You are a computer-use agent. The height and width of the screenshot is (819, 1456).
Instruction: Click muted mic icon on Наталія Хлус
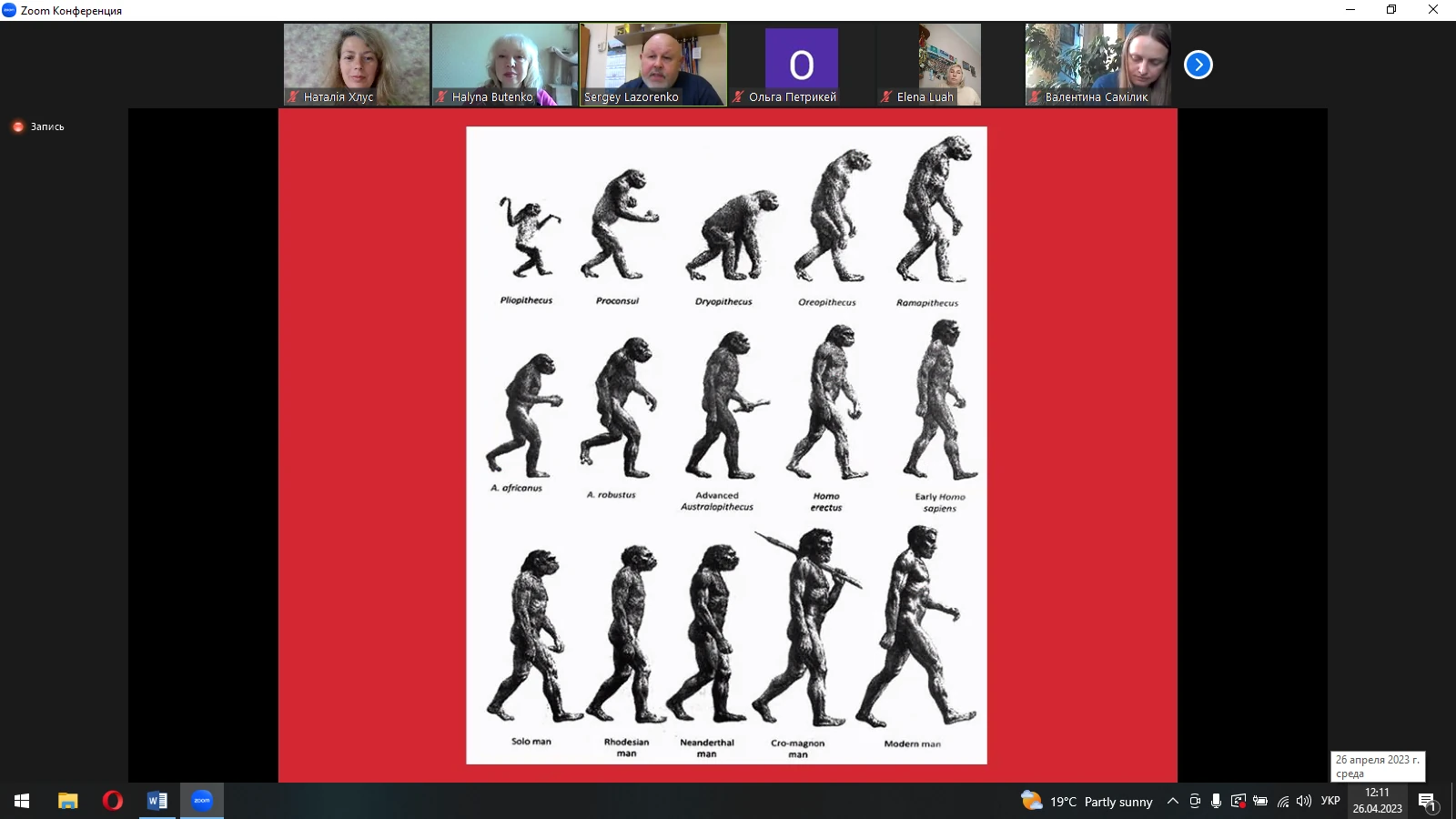pyautogui.click(x=294, y=96)
